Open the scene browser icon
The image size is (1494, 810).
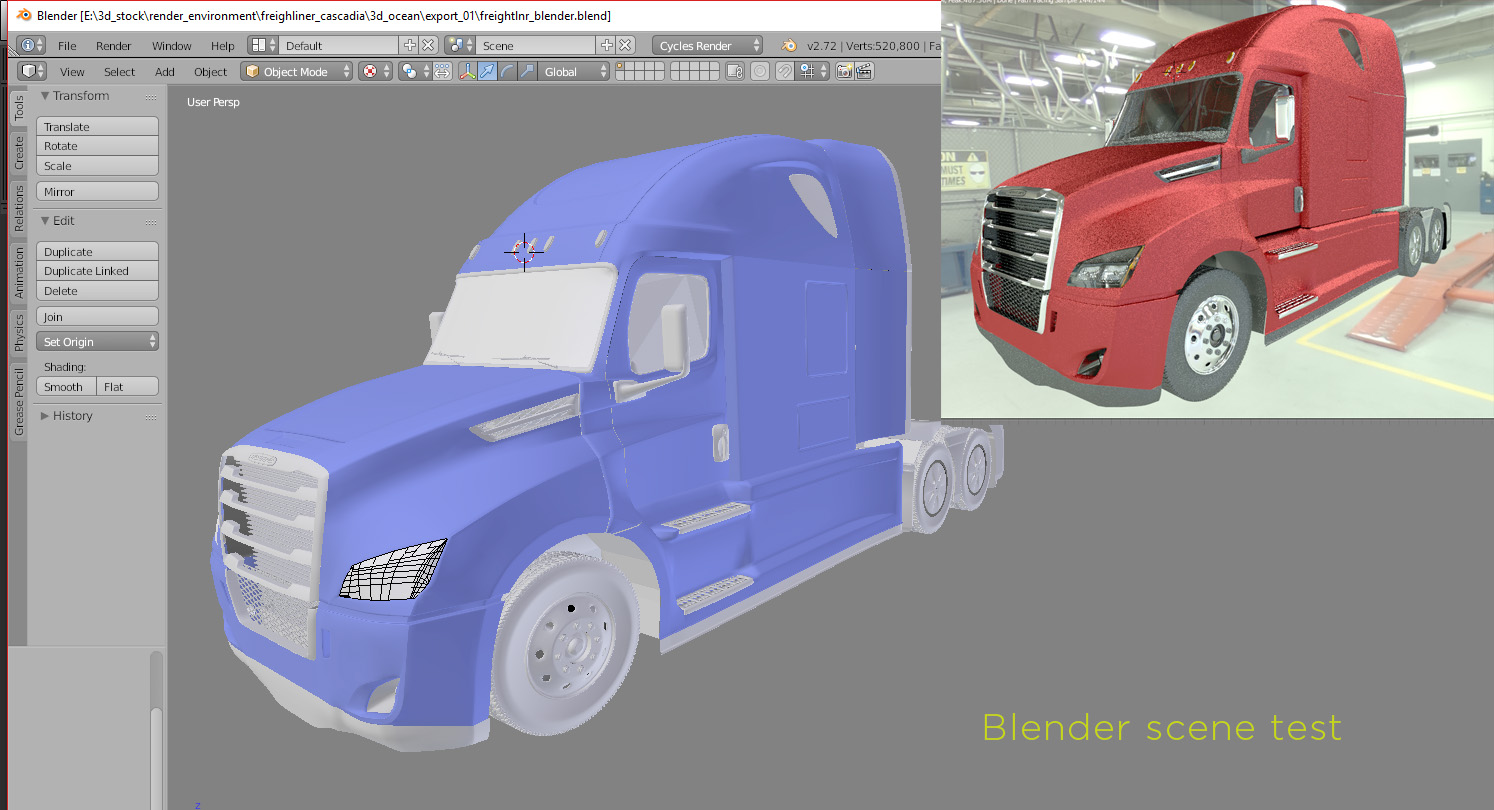[461, 46]
